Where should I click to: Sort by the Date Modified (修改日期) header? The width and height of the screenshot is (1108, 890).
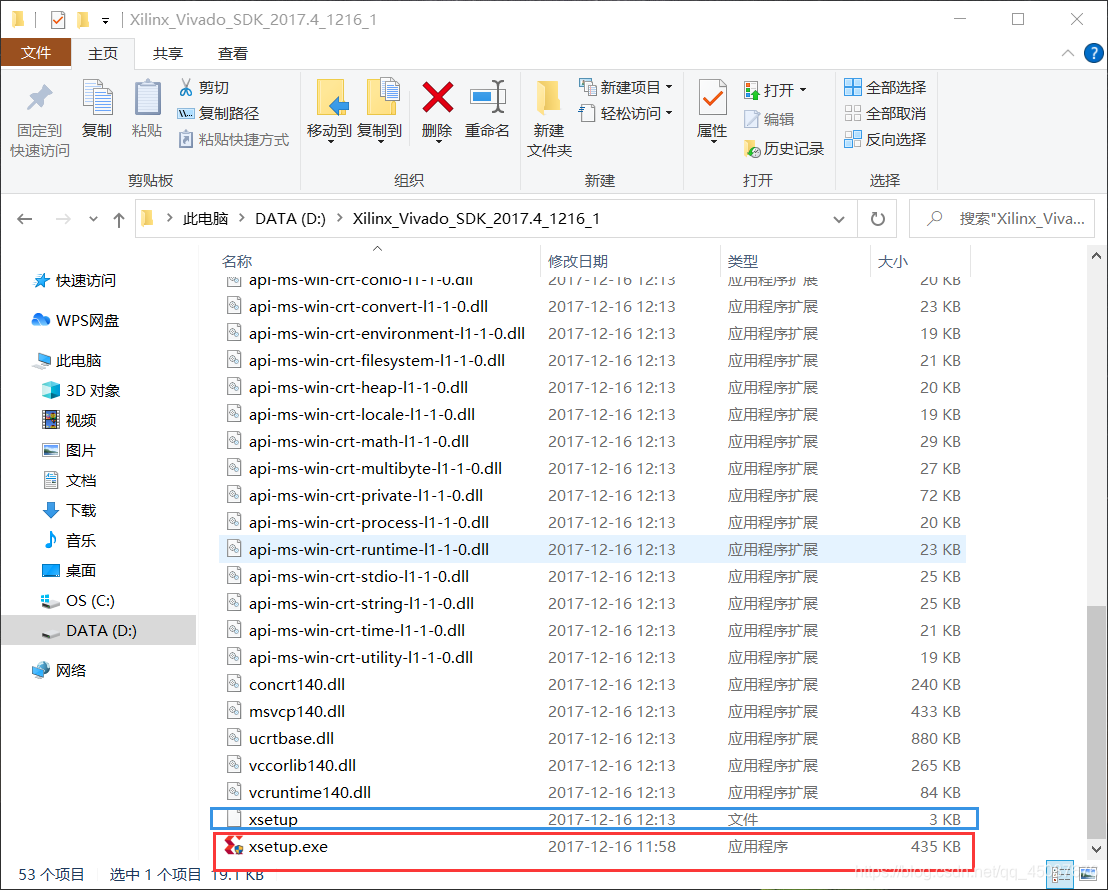click(578, 262)
